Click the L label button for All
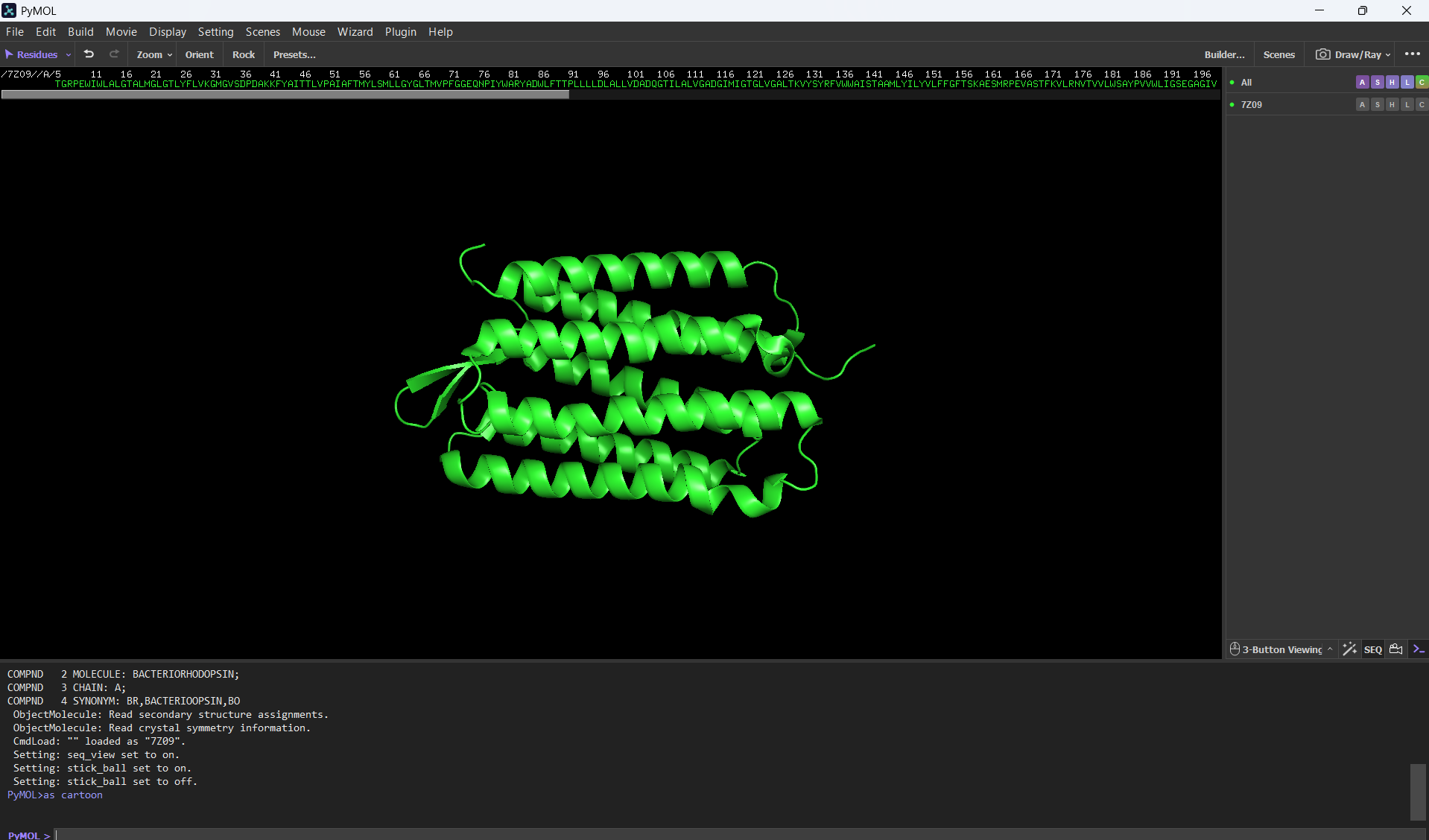 point(1407,83)
